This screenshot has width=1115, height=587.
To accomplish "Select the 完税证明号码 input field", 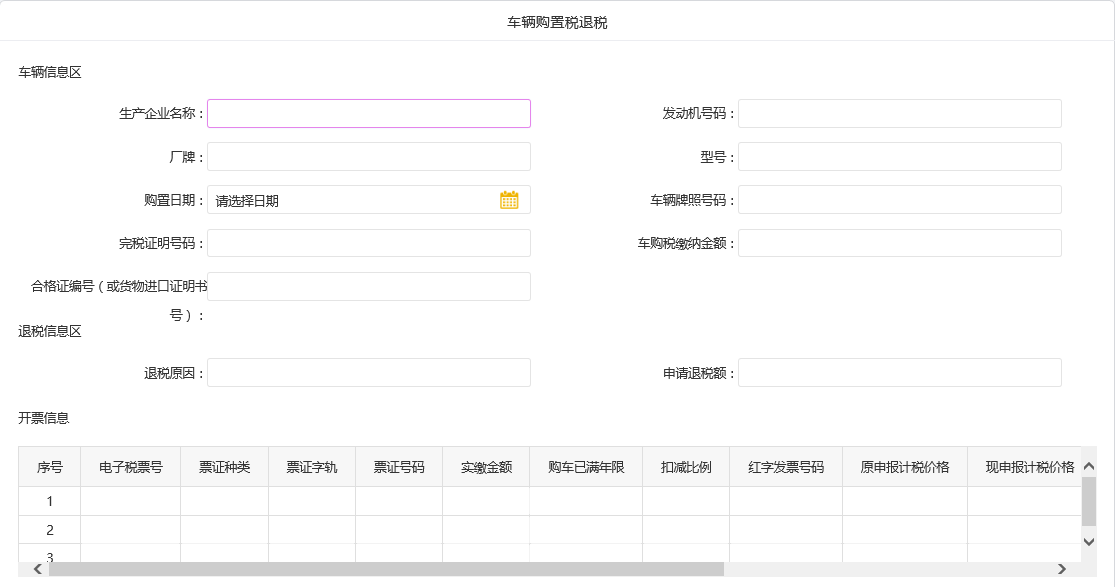I will [x=368, y=243].
